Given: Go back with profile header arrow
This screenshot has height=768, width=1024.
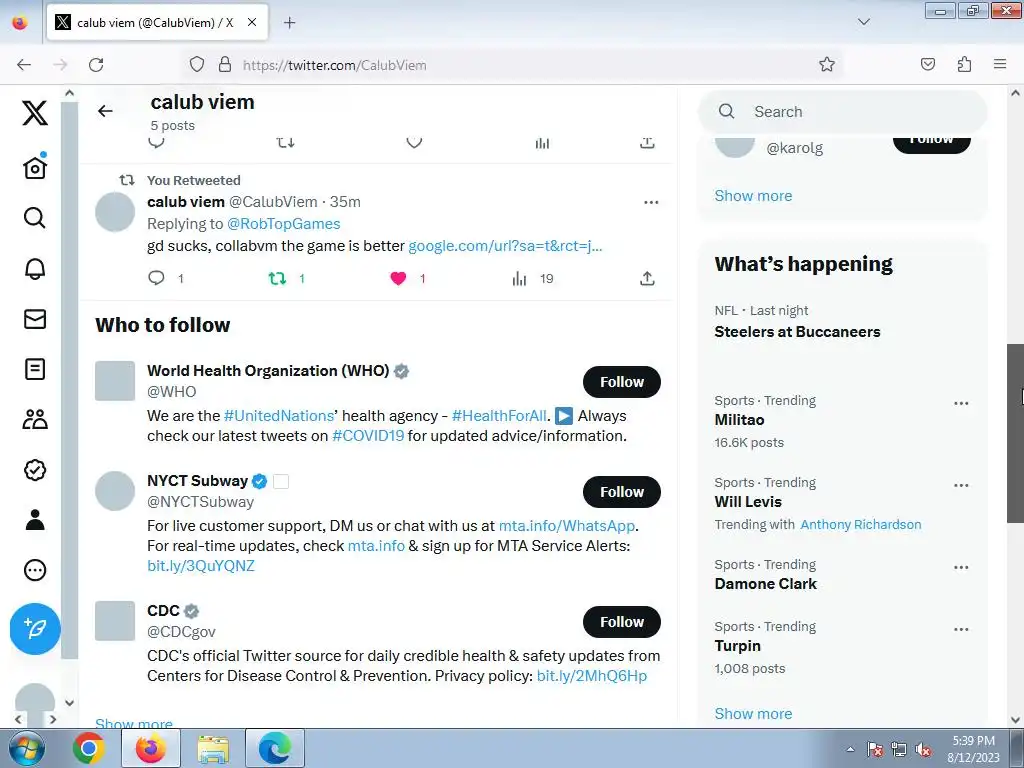Looking at the screenshot, I should click(105, 111).
